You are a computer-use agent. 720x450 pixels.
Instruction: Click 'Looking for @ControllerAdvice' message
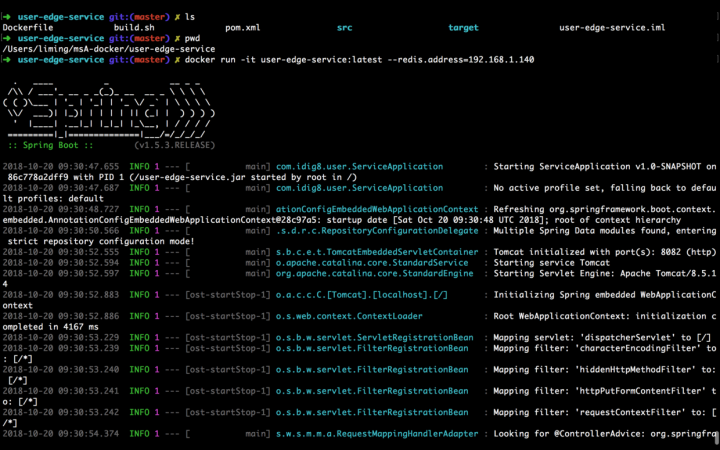(567, 433)
